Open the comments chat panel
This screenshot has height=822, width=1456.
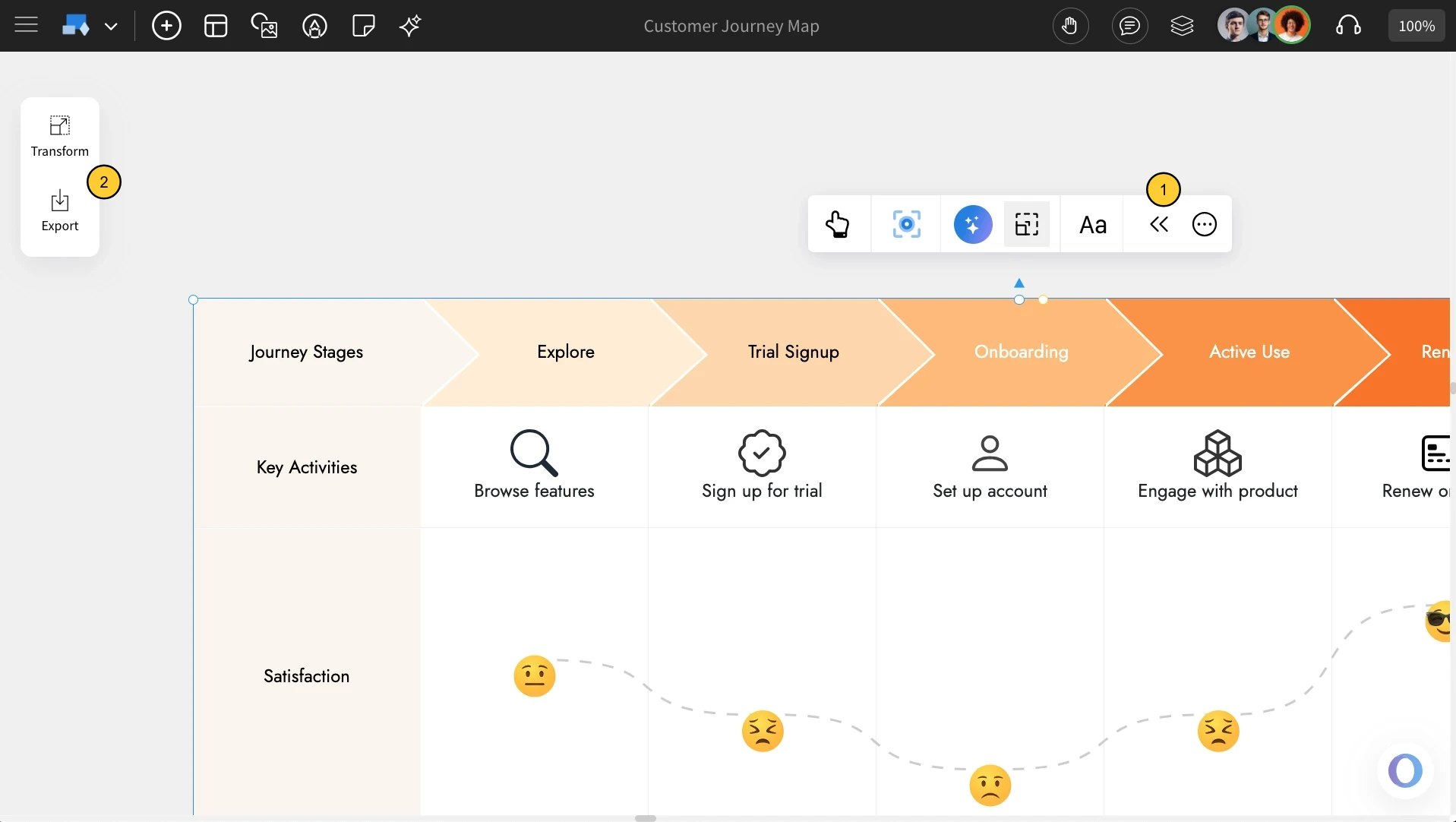click(x=1129, y=25)
